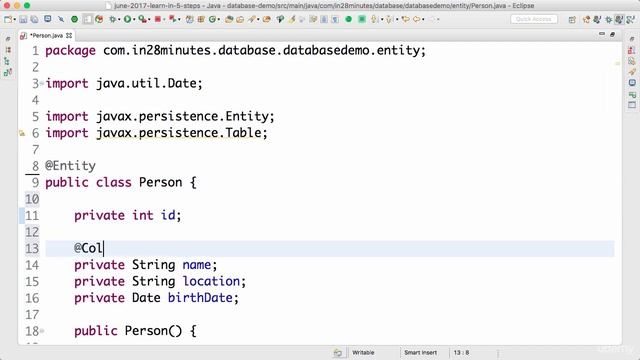
Task: Click the red square stop icon
Action: coord(158,19)
